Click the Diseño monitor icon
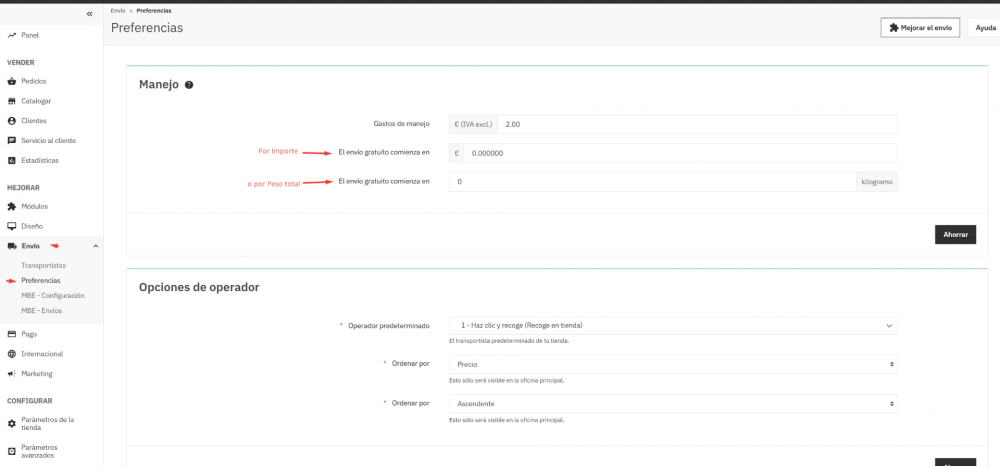 coord(11,226)
